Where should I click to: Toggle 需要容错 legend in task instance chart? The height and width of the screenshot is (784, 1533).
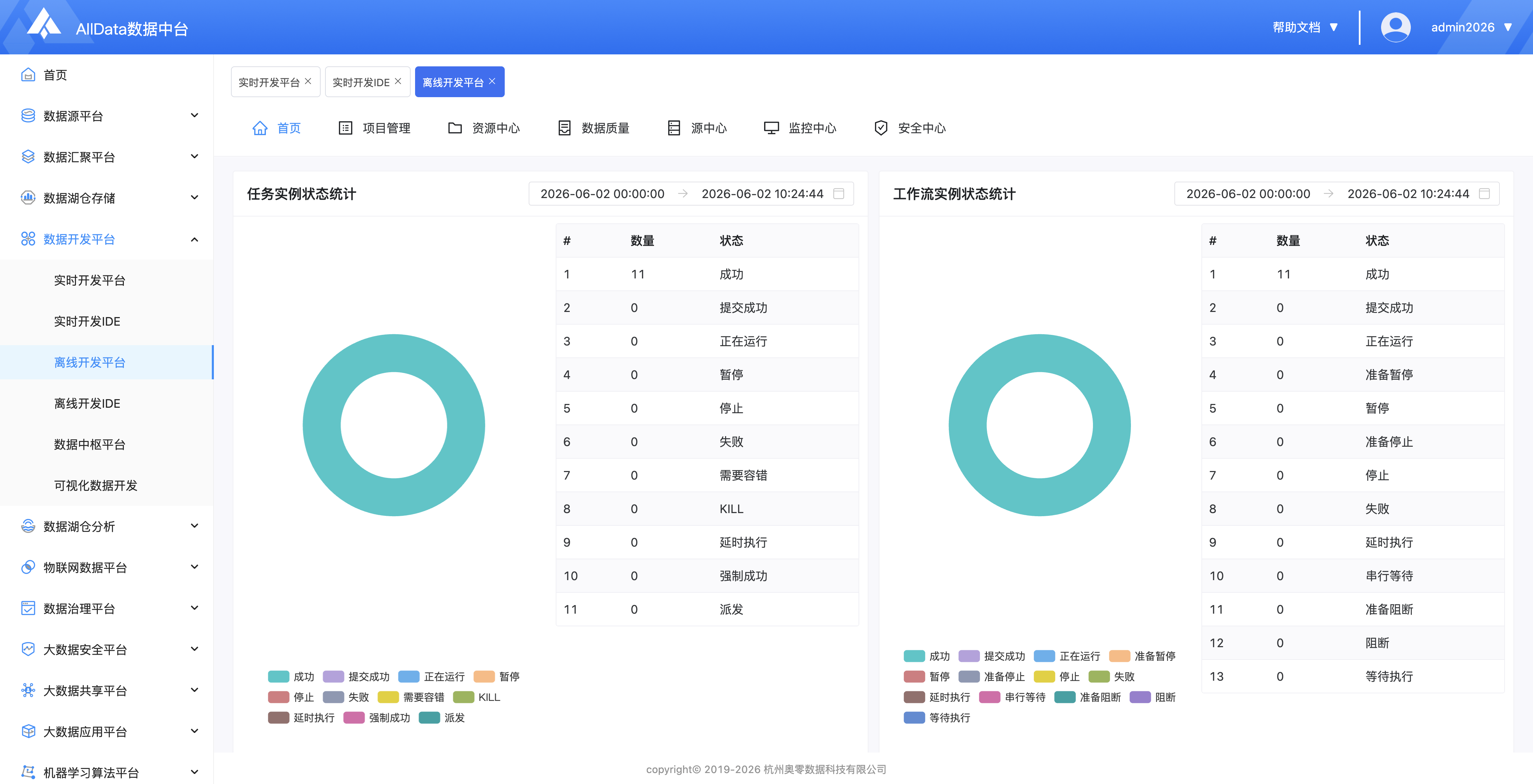[x=411, y=697]
